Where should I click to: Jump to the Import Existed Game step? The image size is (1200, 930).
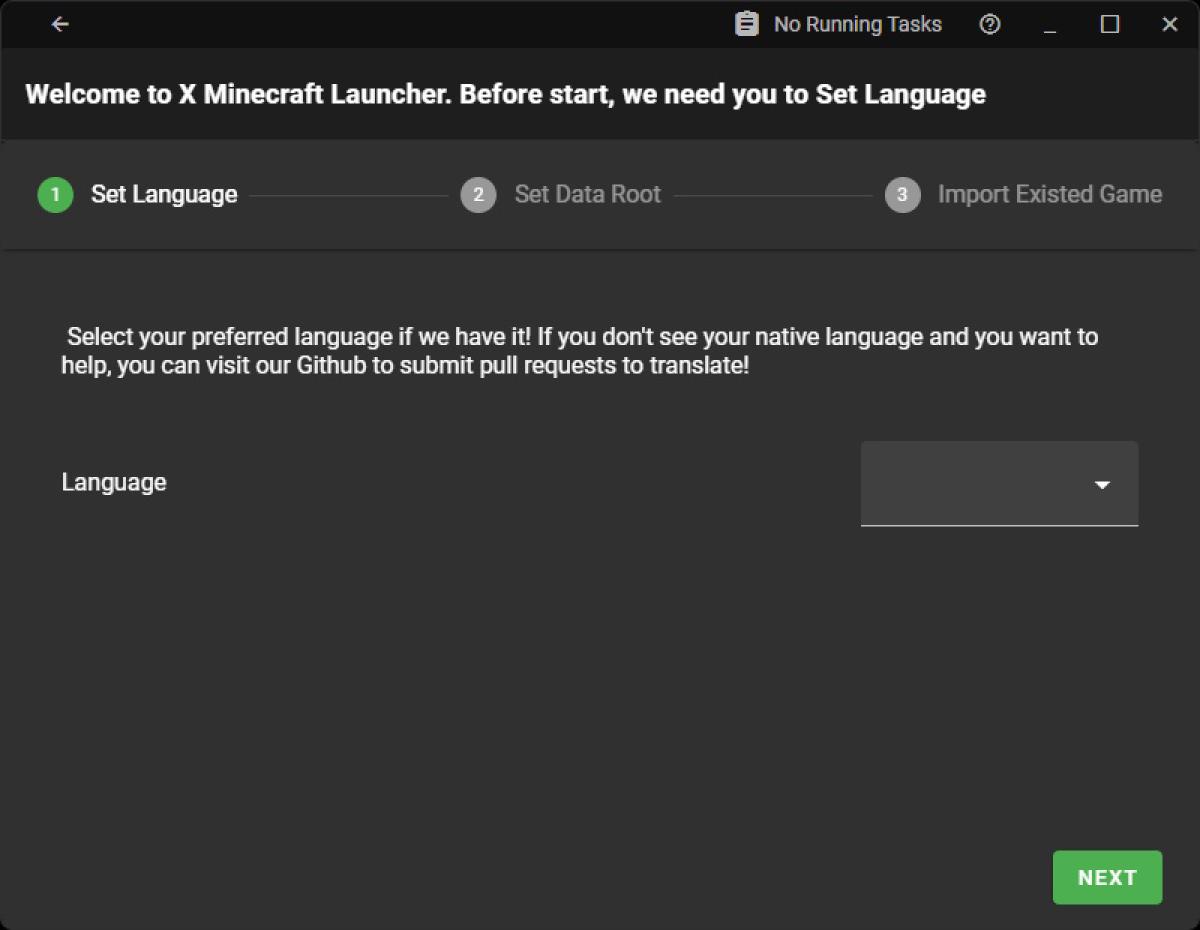1049,195
